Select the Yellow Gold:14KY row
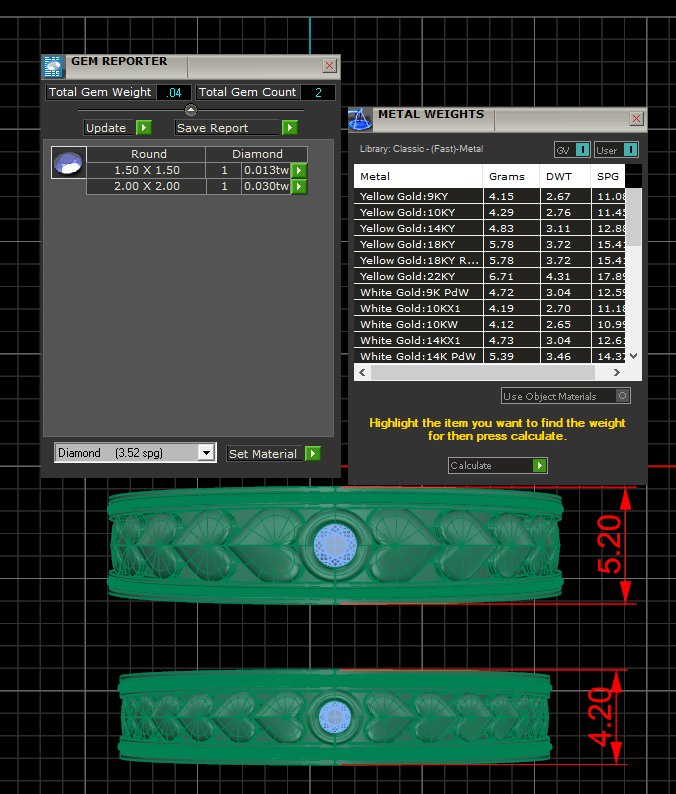The height and width of the screenshot is (794, 676). [x=490, y=228]
